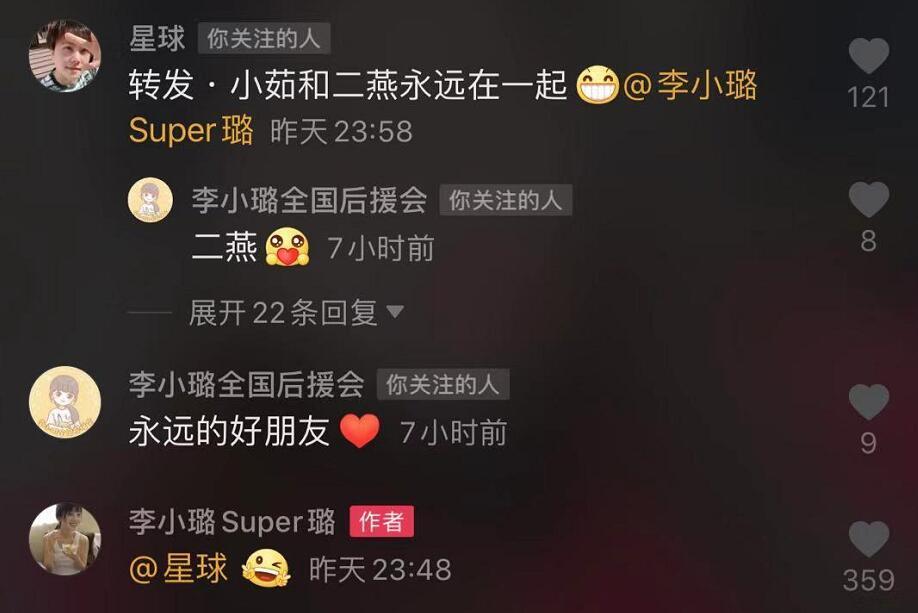918x613 pixels.
Task: Open 李小璐Super璐 author avatar
Action: click(65, 539)
